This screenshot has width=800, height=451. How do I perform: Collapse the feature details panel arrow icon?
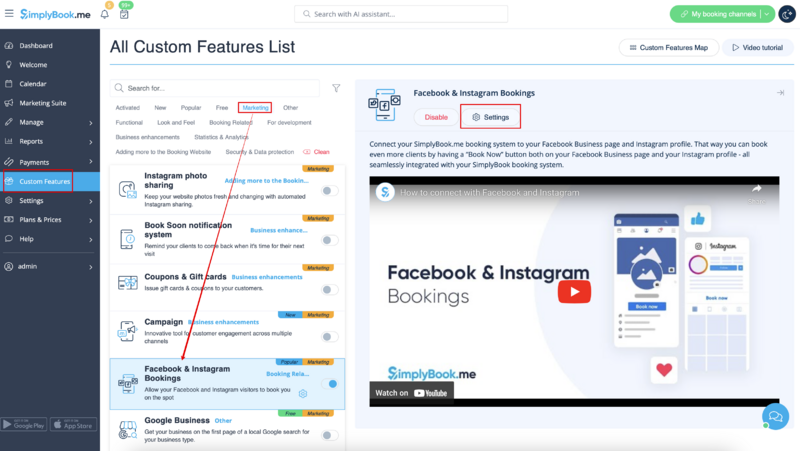pyautogui.click(x=780, y=93)
